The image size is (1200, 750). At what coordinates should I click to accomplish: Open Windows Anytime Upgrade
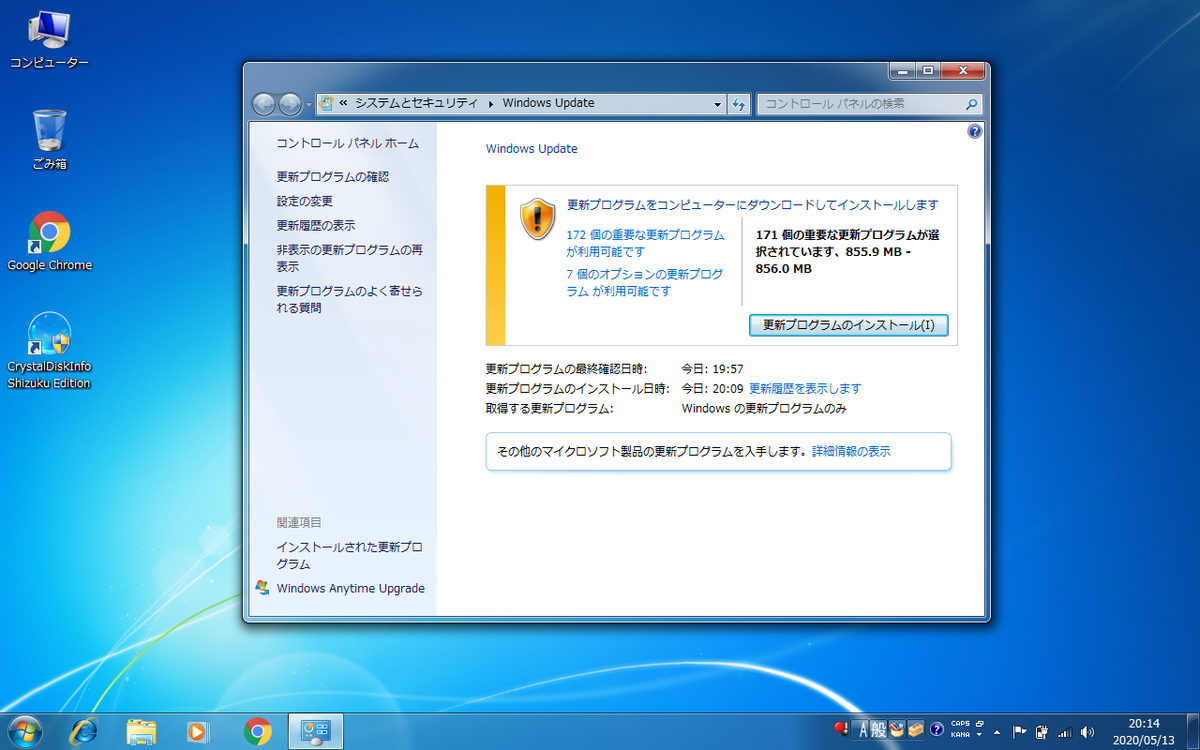pyautogui.click(x=351, y=589)
